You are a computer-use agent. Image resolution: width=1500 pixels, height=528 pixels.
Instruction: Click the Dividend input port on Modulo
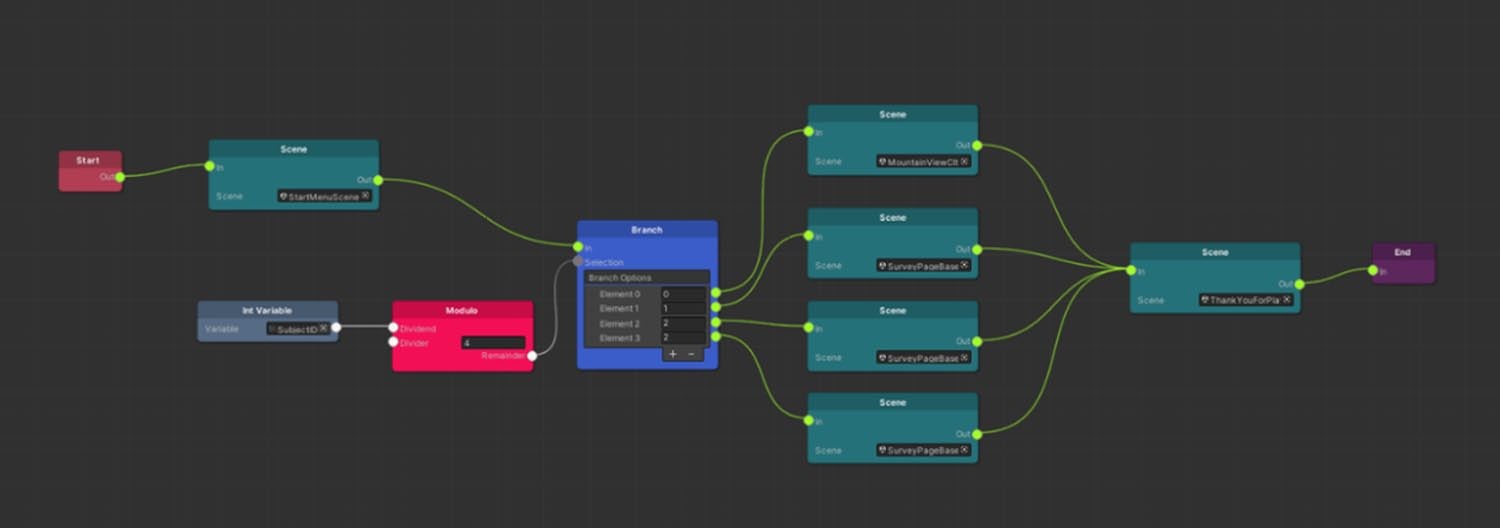pyautogui.click(x=393, y=327)
